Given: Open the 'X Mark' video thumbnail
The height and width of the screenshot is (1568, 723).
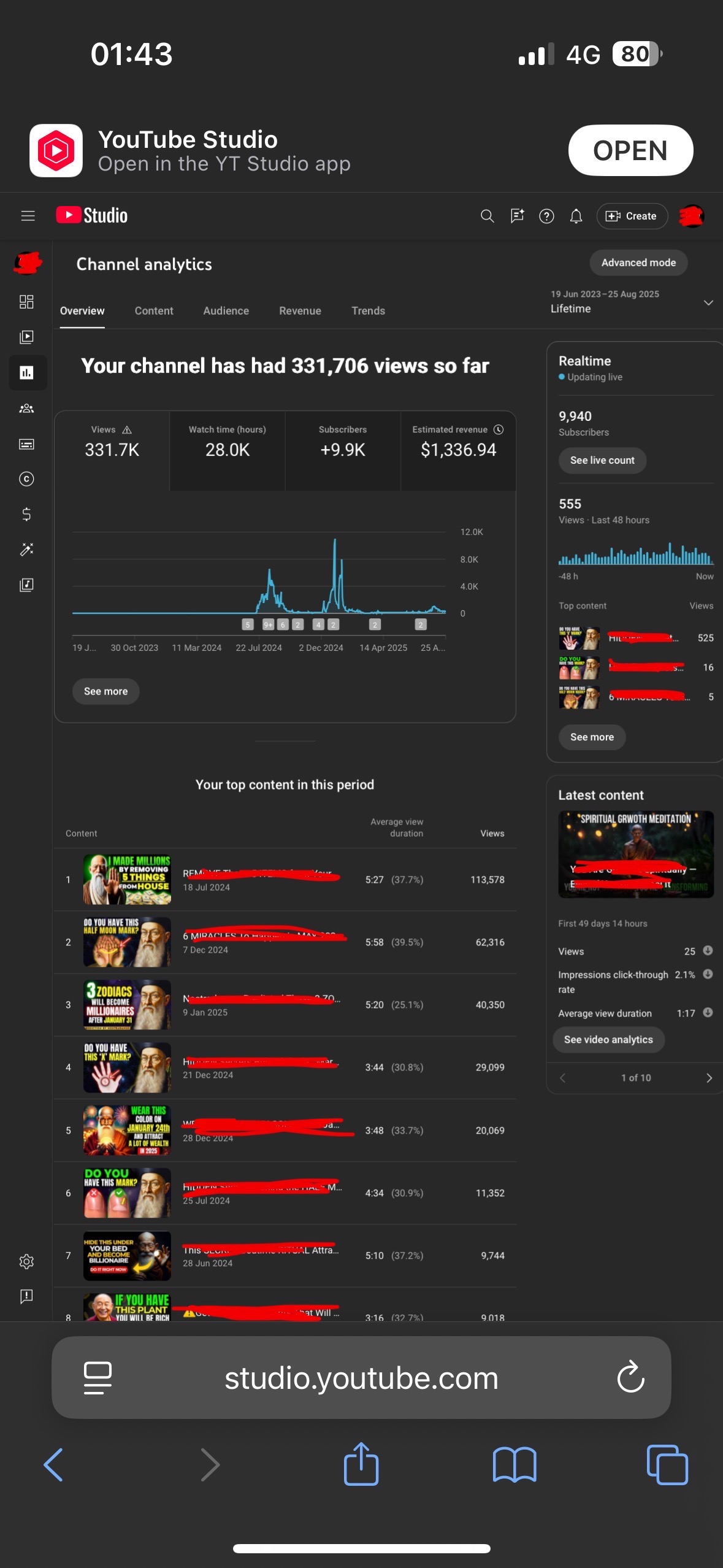Looking at the screenshot, I should pos(127,1067).
